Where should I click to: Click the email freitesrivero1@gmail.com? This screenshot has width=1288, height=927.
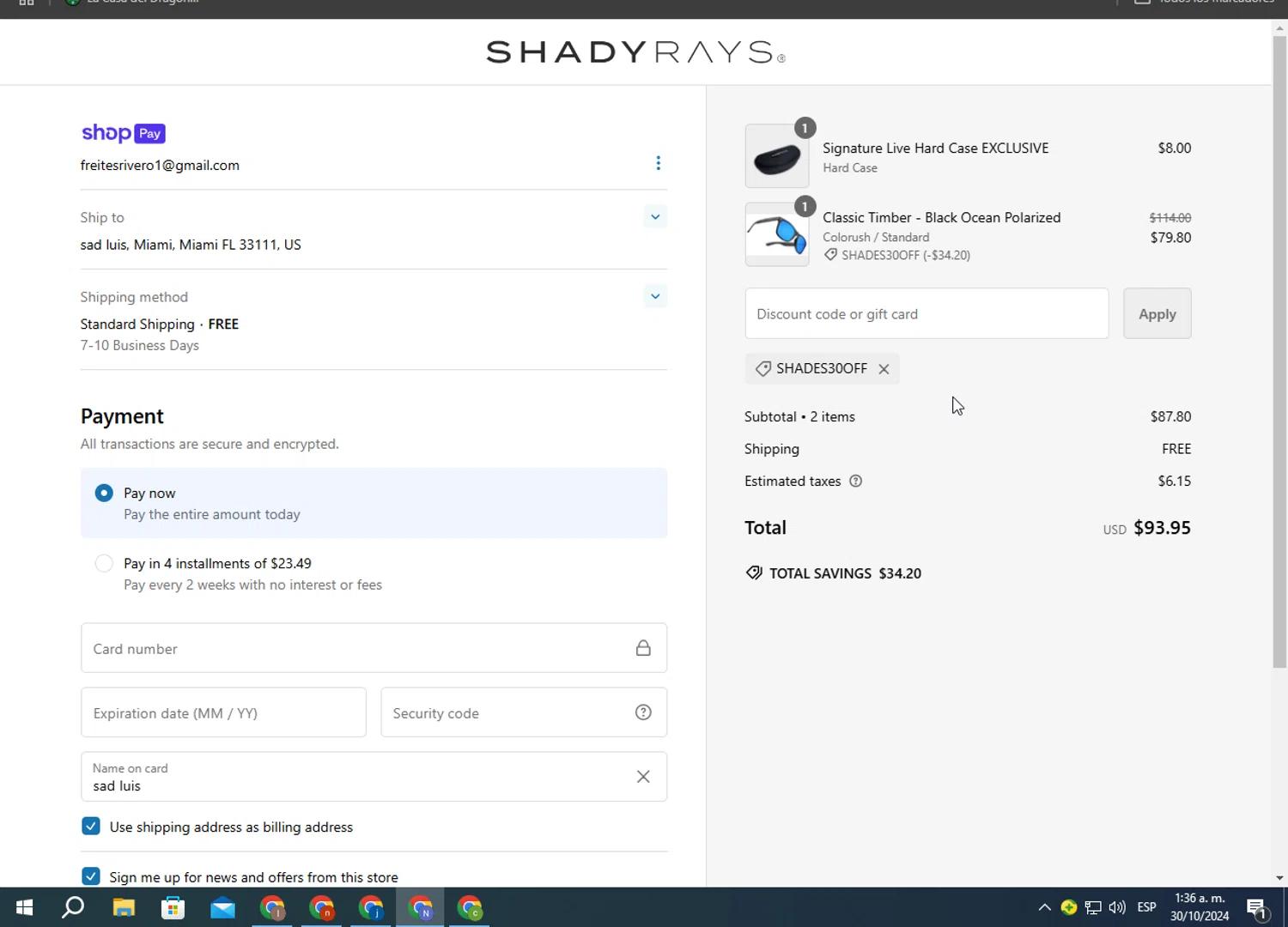coord(160,165)
